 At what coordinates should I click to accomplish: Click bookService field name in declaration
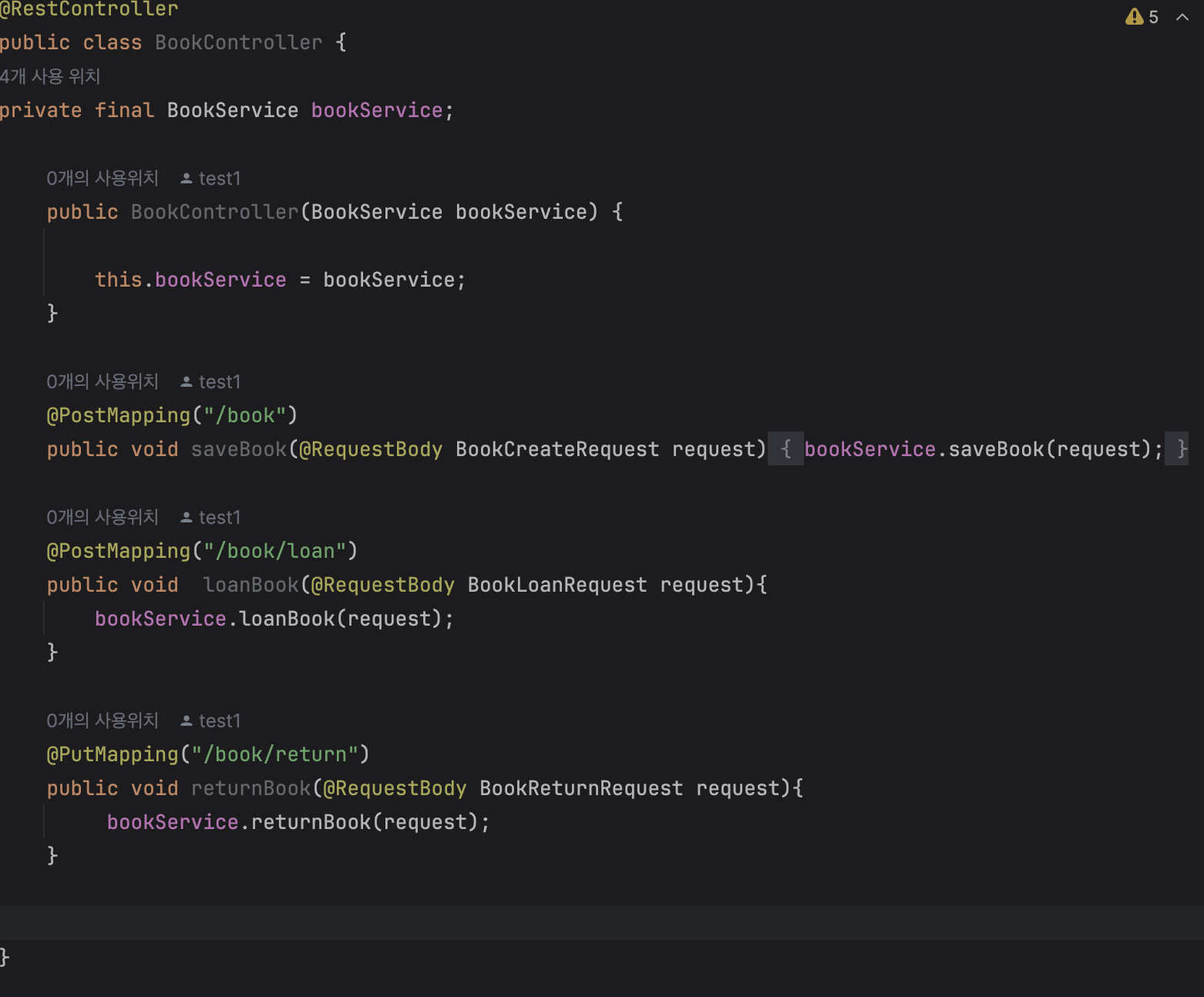(377, 110)
